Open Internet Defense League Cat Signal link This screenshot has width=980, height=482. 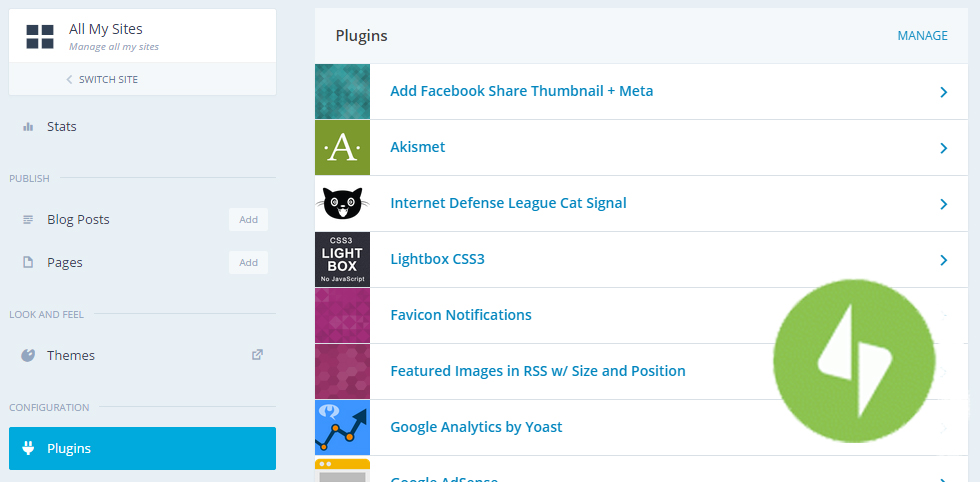pos(508,203)
